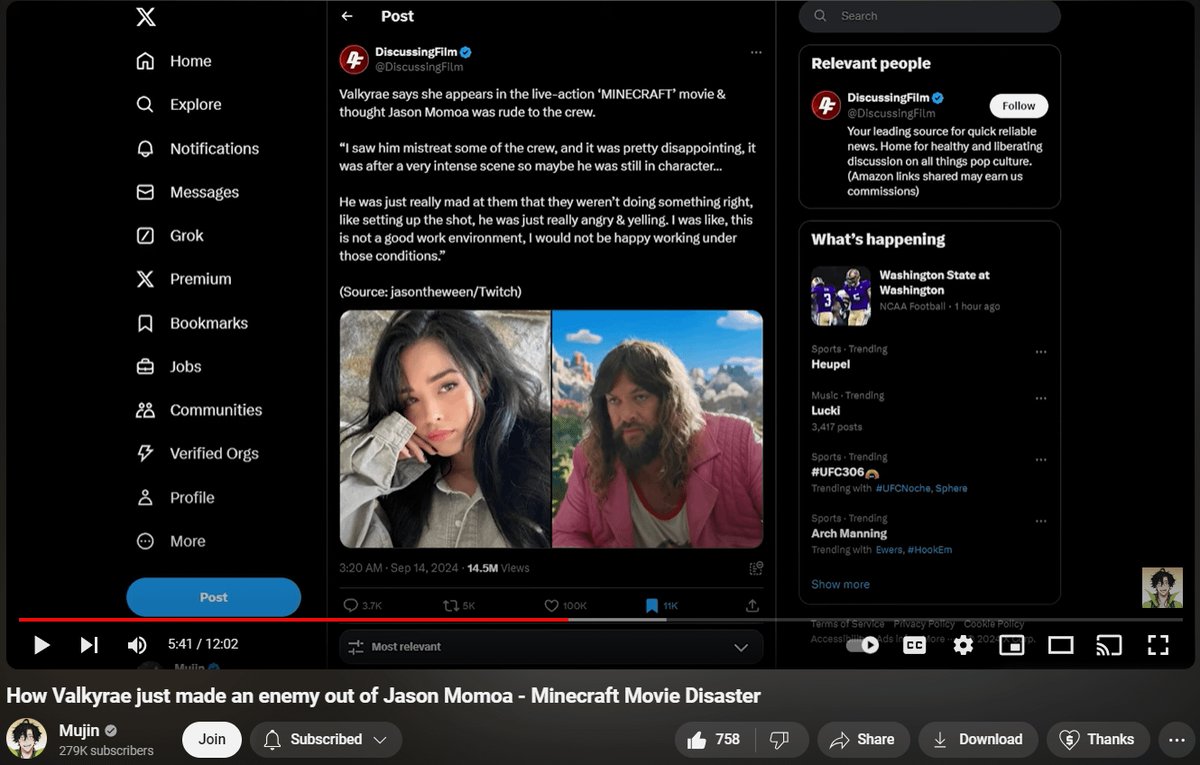Skip to next video

[x=89, y=645]
